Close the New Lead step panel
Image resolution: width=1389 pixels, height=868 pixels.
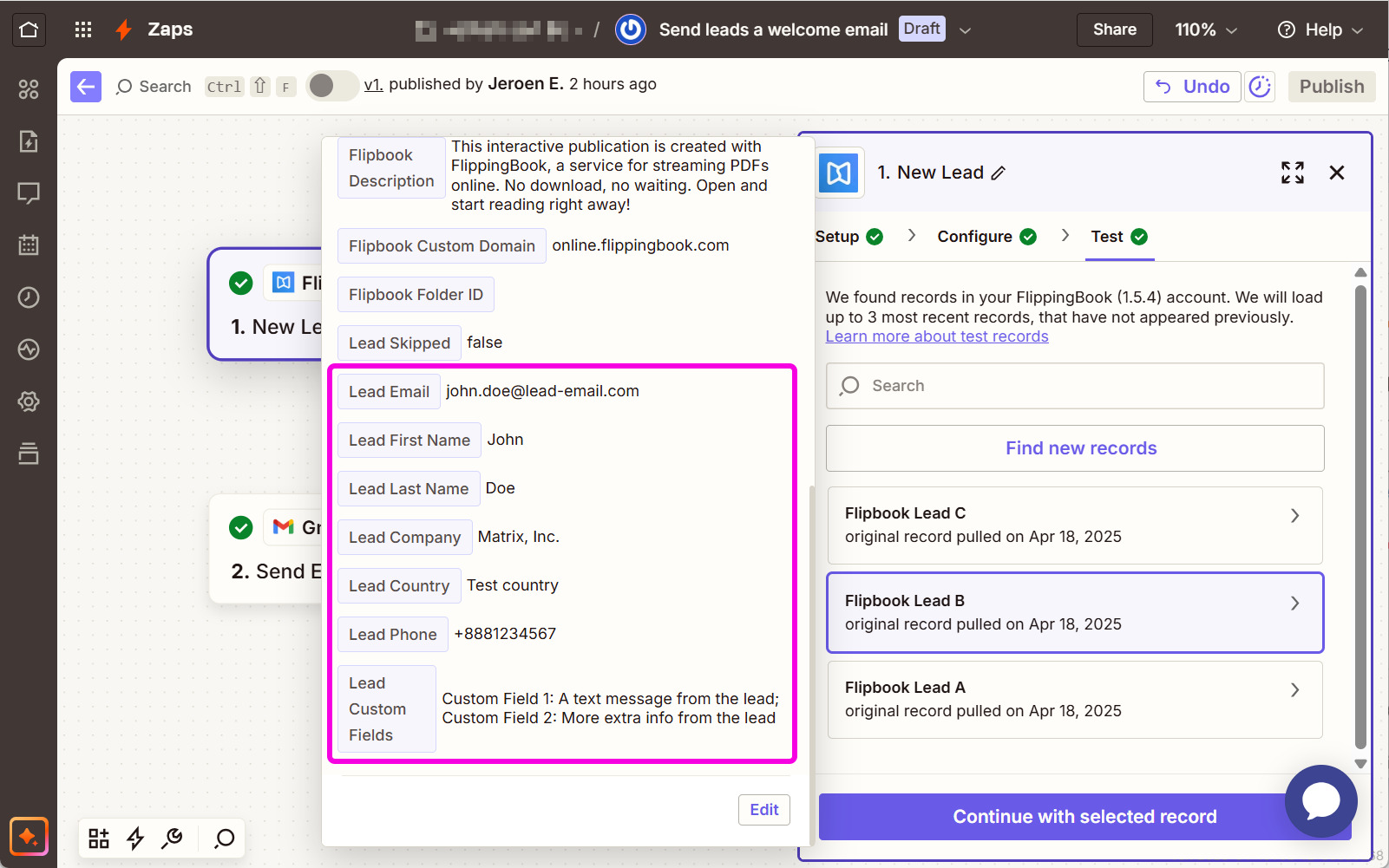pyautogui.click(x=1337, y=173)
